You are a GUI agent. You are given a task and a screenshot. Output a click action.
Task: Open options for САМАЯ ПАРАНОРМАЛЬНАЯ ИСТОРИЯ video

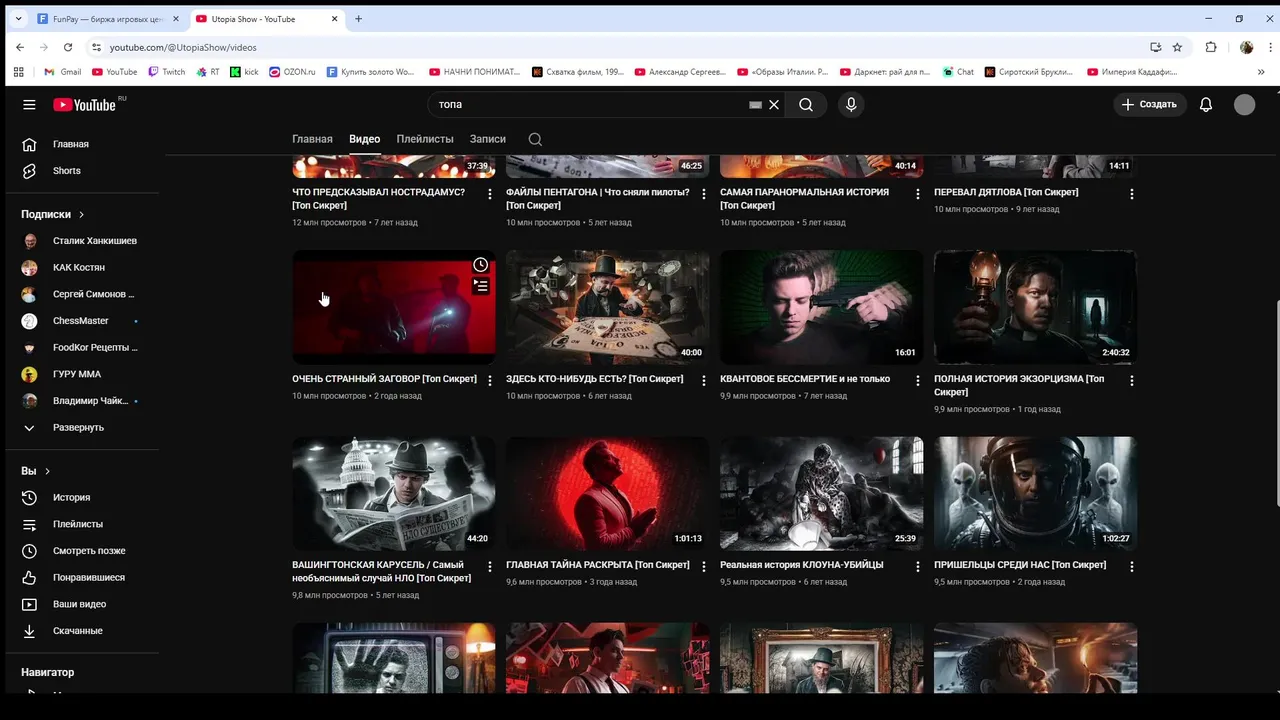[918, 194]
